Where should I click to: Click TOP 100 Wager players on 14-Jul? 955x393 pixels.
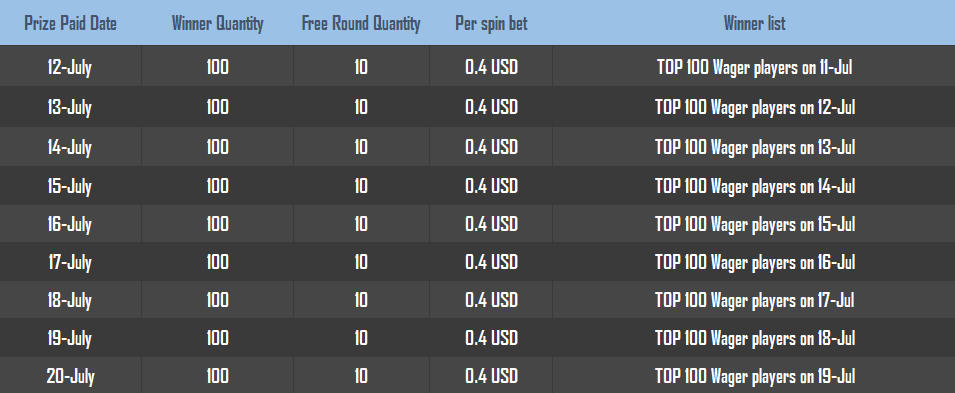[755, 186]
